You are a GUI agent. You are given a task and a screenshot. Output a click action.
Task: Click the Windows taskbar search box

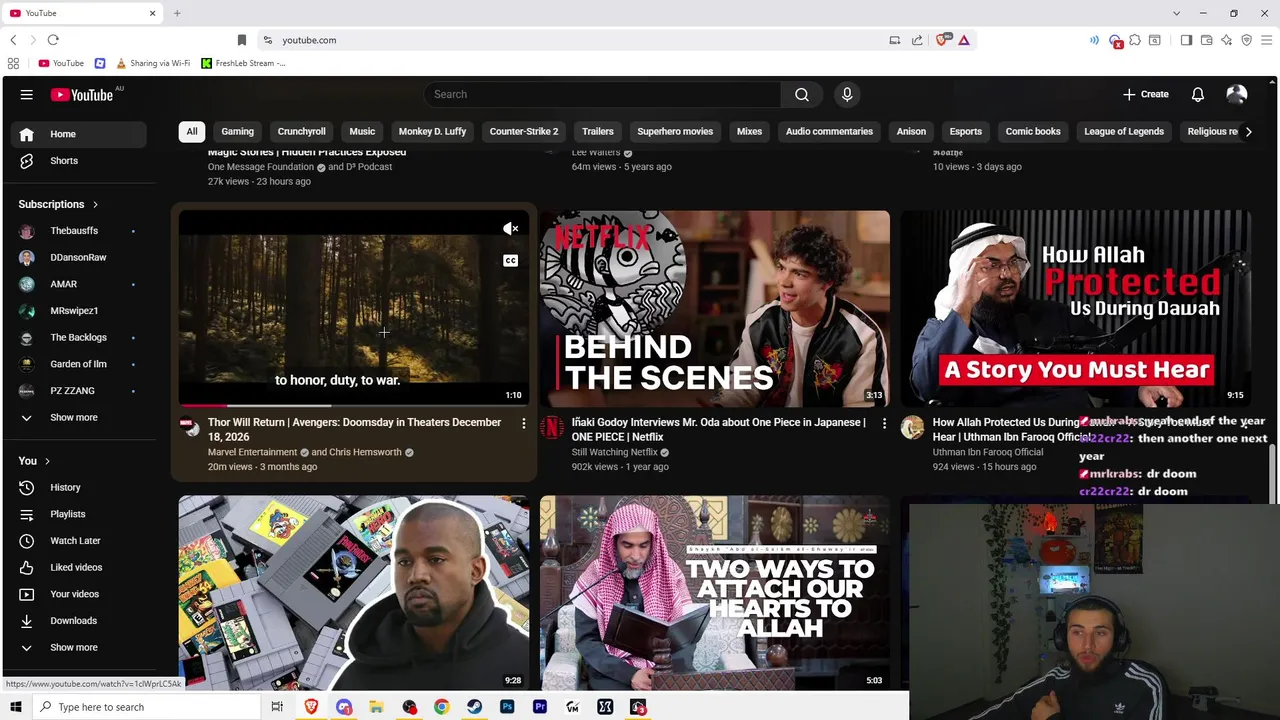pos(146,707)
